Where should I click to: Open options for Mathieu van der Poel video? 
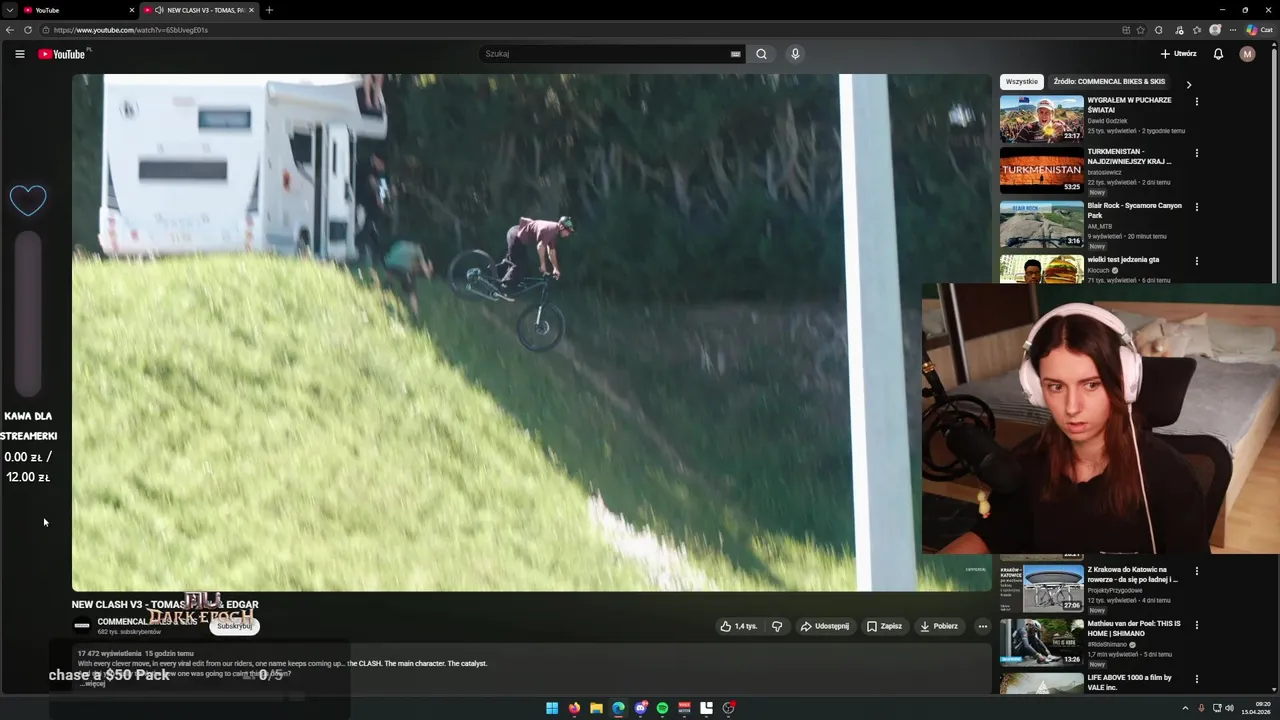[x=1196, y=625]
